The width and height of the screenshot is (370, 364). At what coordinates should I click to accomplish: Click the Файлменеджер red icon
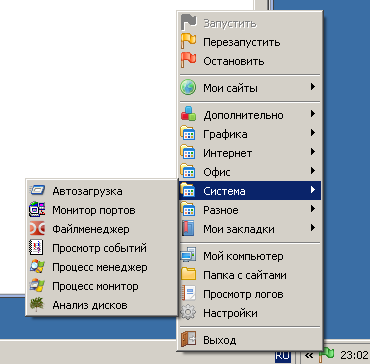click(x=37, y=229)
